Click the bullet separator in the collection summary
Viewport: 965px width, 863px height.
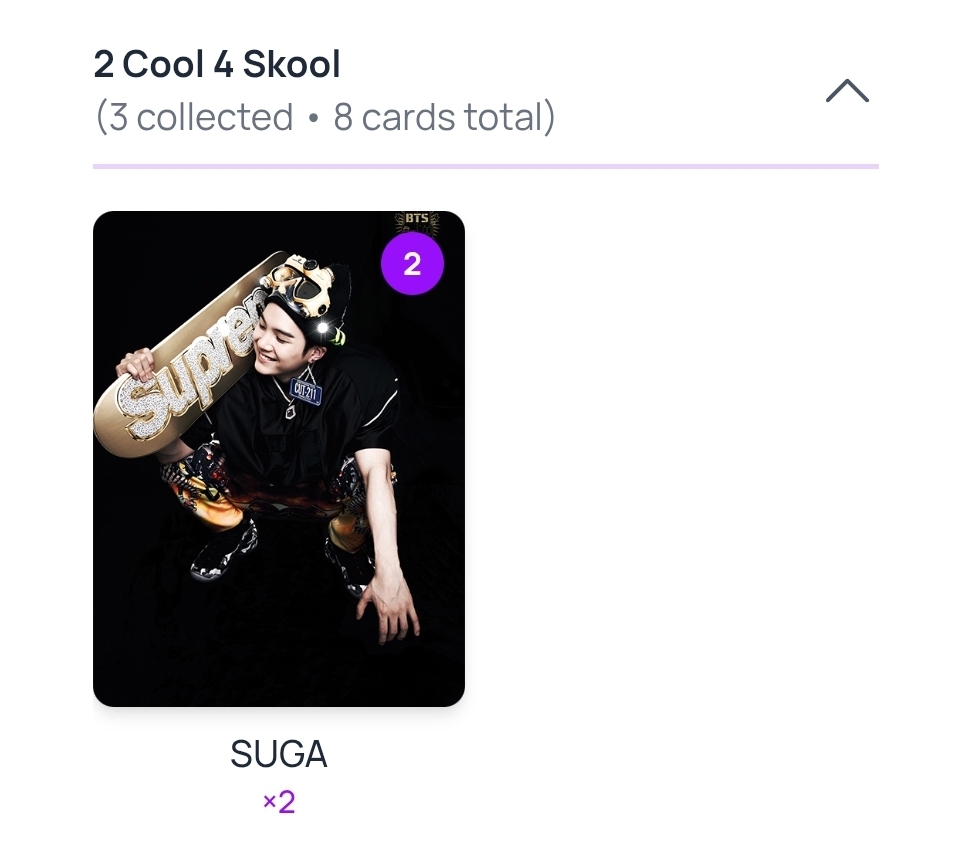[313, 119]
